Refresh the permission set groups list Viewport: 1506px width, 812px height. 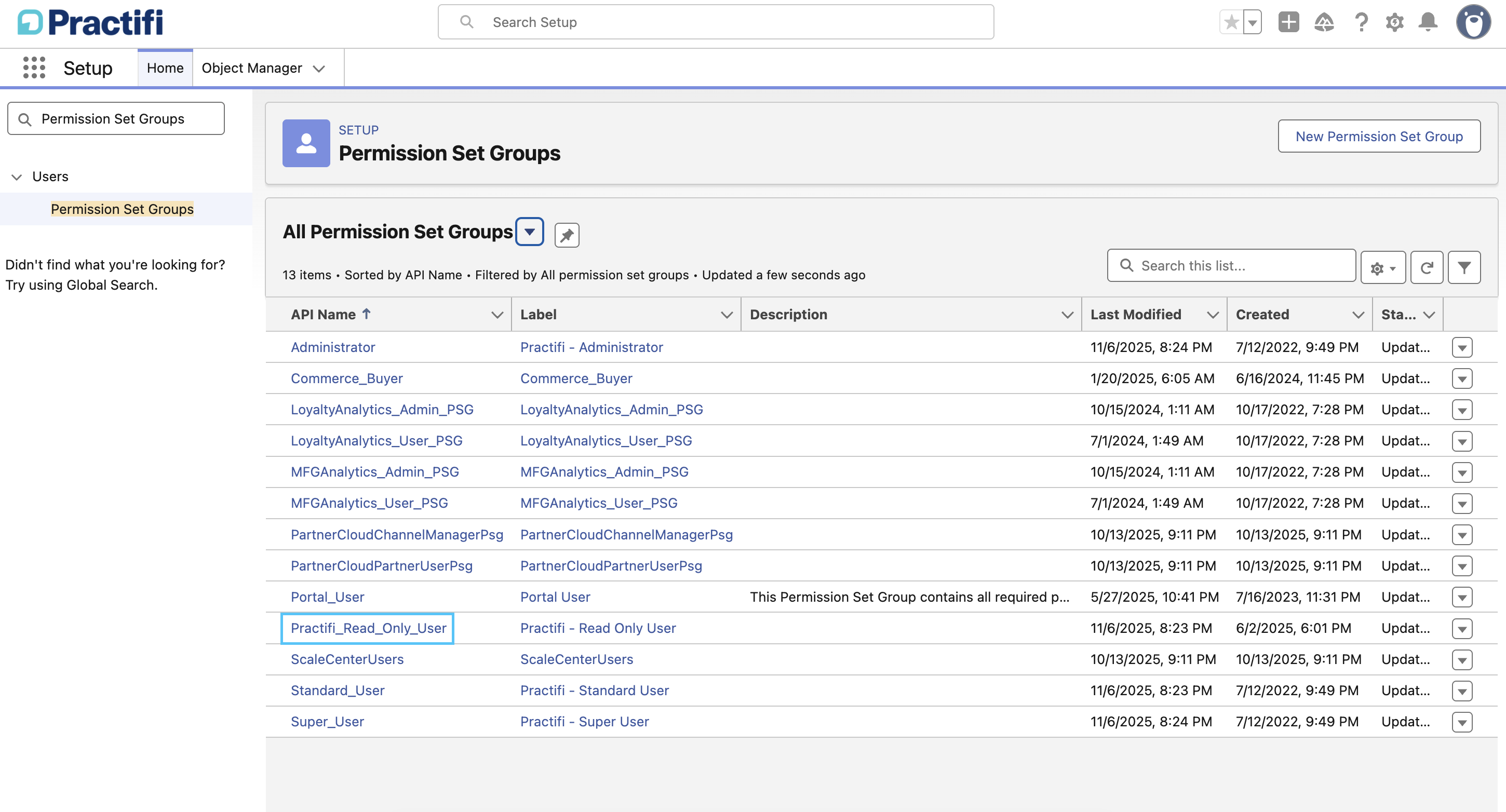pyautogui.click(x=1427, y=268)
